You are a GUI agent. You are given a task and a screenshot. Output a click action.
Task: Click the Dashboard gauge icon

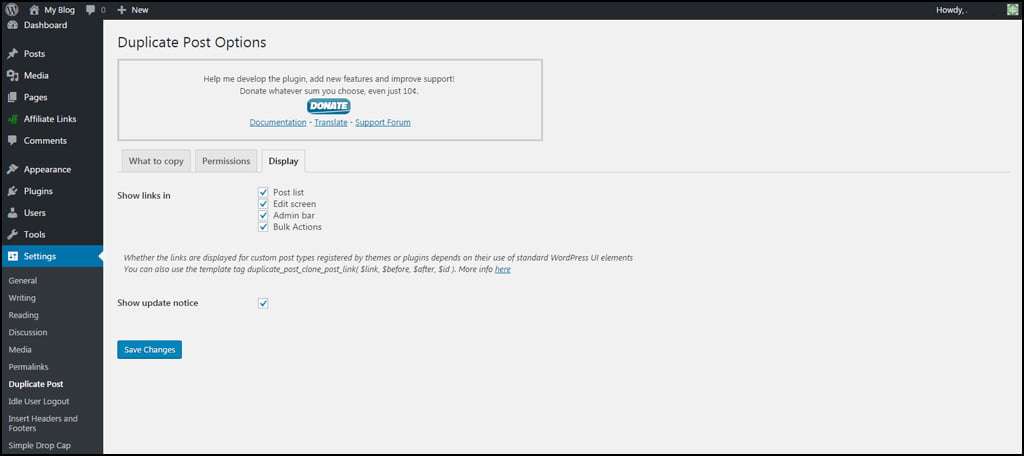click(12, 25)
